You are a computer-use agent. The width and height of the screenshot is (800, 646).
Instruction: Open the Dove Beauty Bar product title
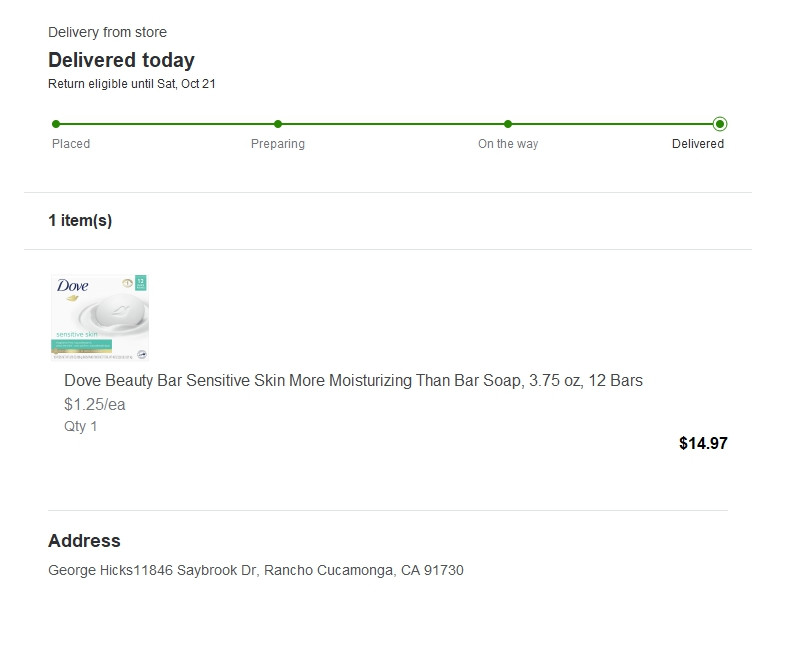353,380
